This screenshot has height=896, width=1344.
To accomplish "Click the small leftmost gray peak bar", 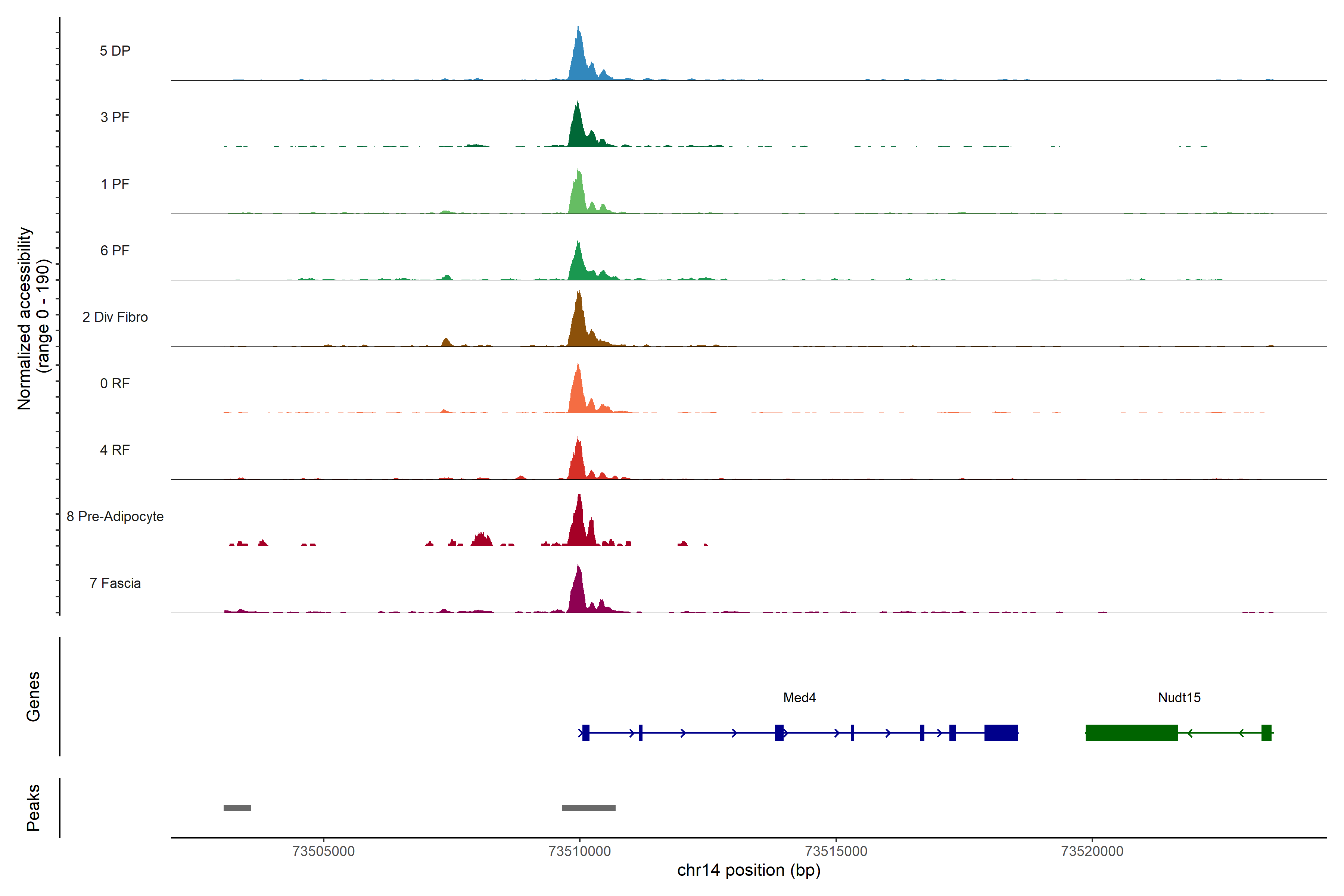I will (x=237, y=808).
